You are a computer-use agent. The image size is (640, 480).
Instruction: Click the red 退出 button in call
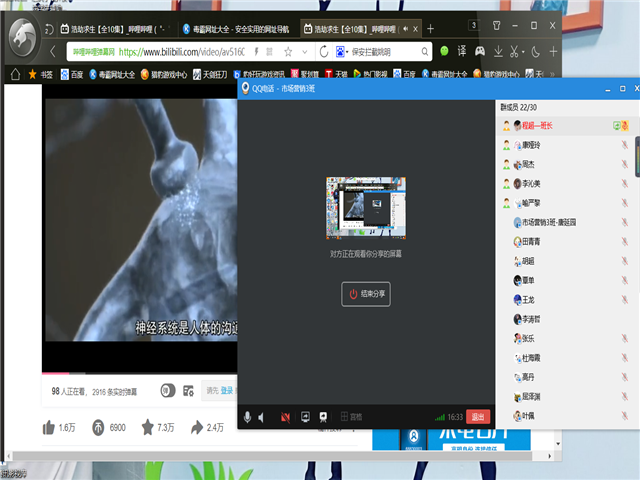(x=479, y=417)
